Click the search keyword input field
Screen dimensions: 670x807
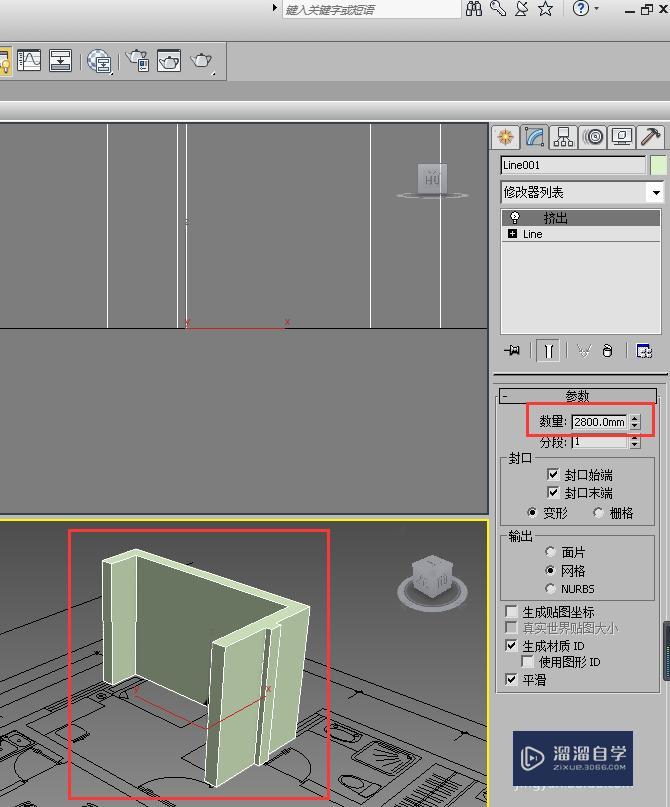(371, 9)
